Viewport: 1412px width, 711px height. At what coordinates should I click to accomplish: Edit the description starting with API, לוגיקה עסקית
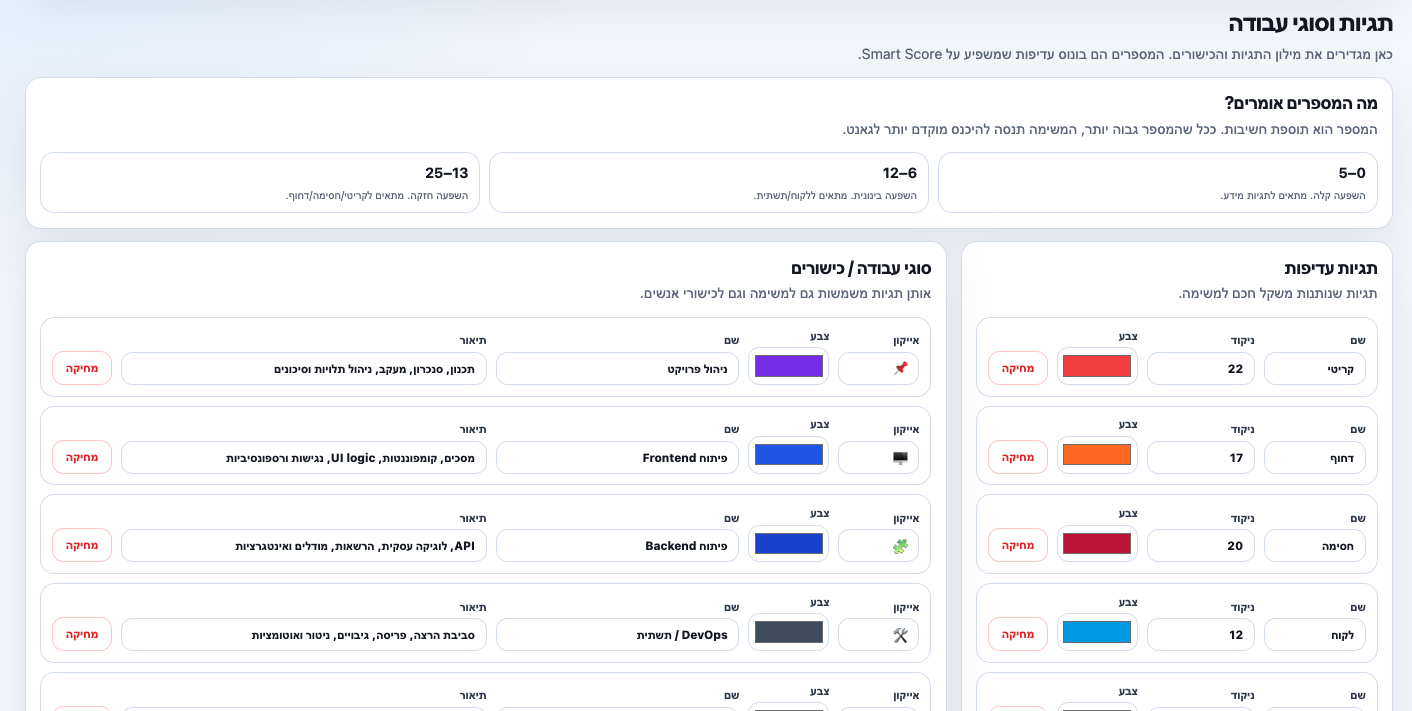(304, 545)
